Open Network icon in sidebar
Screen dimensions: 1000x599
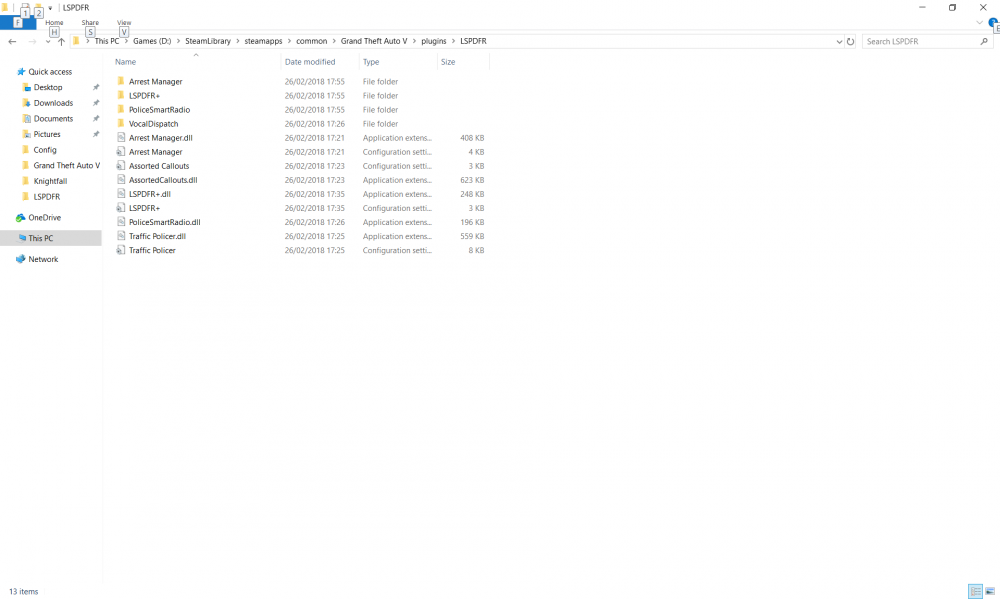click(x=21, y=259)
